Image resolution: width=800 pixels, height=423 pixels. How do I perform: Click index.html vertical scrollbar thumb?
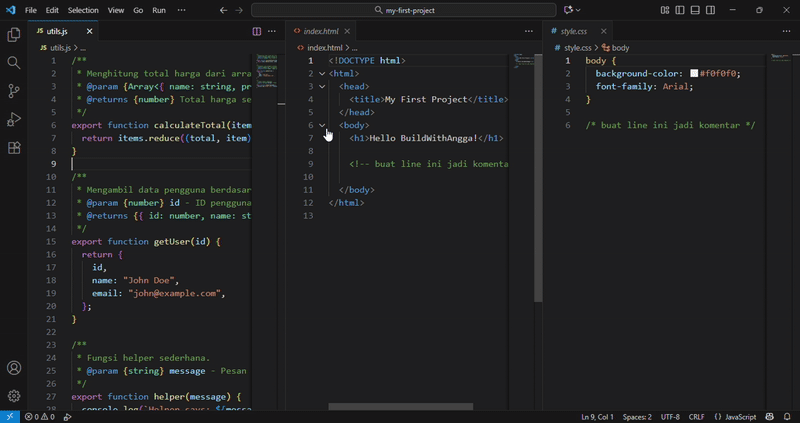point(538,177)
